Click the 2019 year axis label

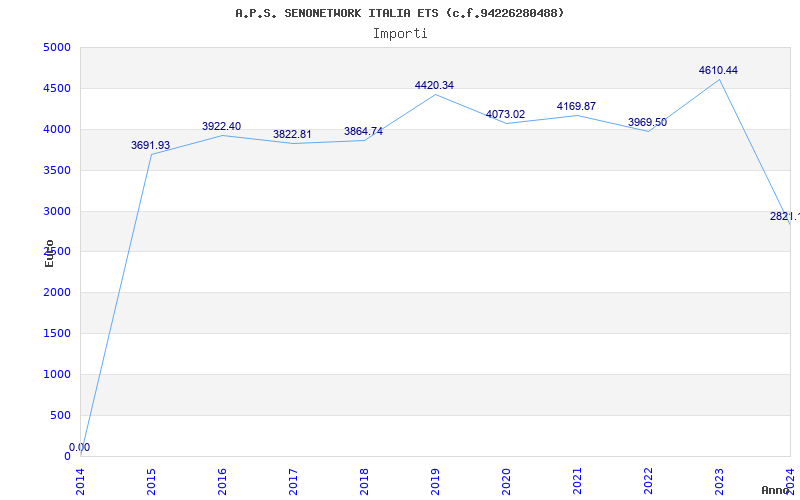pos(435,482)
